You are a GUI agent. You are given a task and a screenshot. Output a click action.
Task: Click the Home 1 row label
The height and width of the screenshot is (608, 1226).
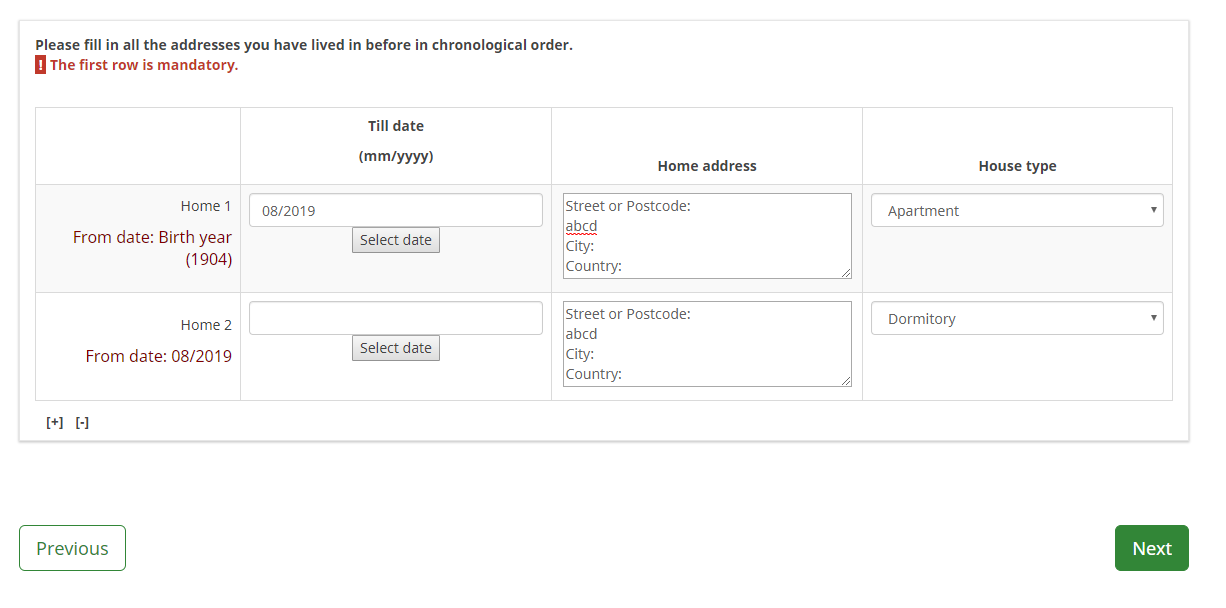click(x=206, y=206)
